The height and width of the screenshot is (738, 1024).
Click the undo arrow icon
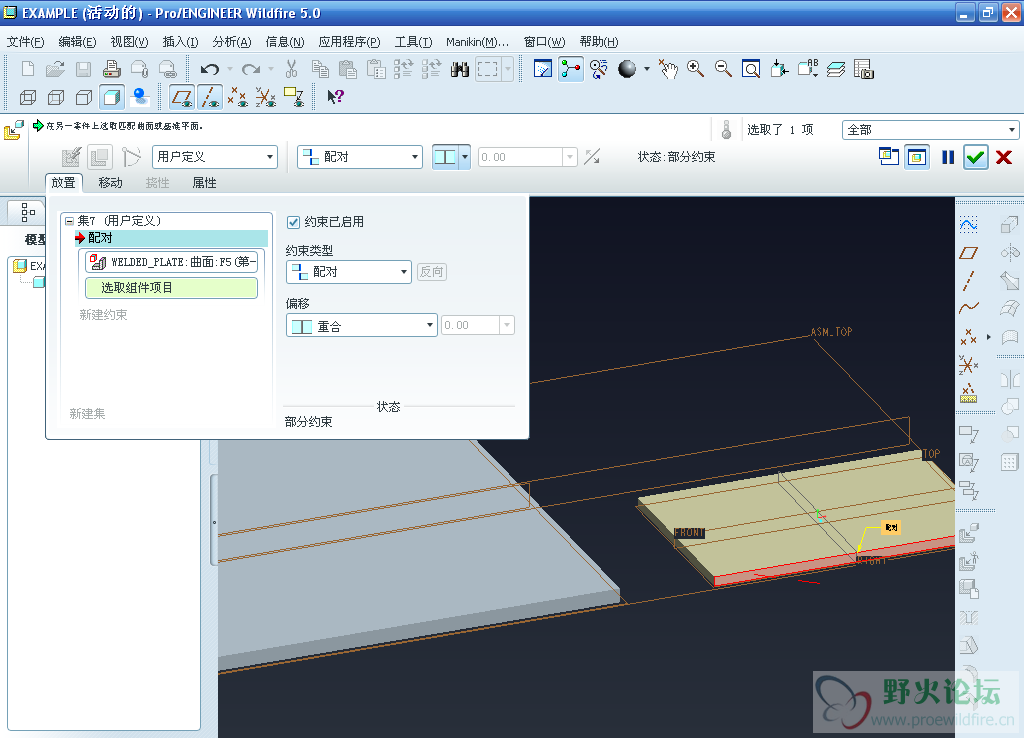pyautogui.click(x=209, y=69)
